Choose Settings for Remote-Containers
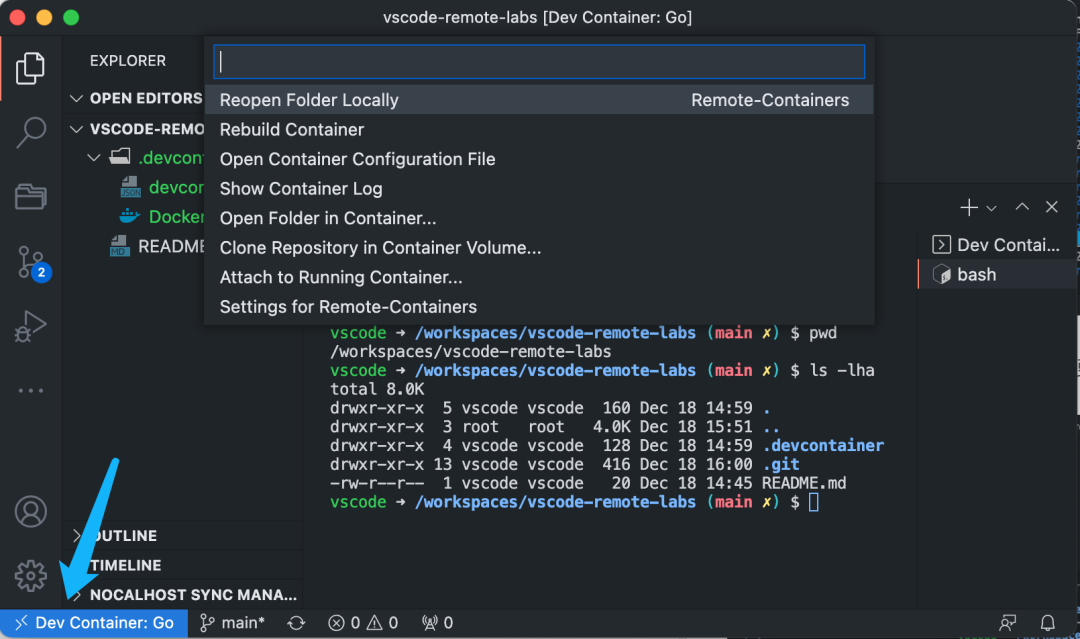1080x639 pixels. pyautogui.click(x=539, y=307)
